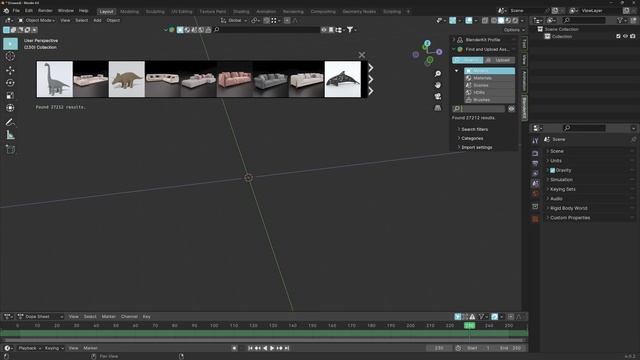Image resolution: width=640 pixels, height=360 pixels.
Task: Switch to solid viewport shading
Action: [x=501, y=20]
